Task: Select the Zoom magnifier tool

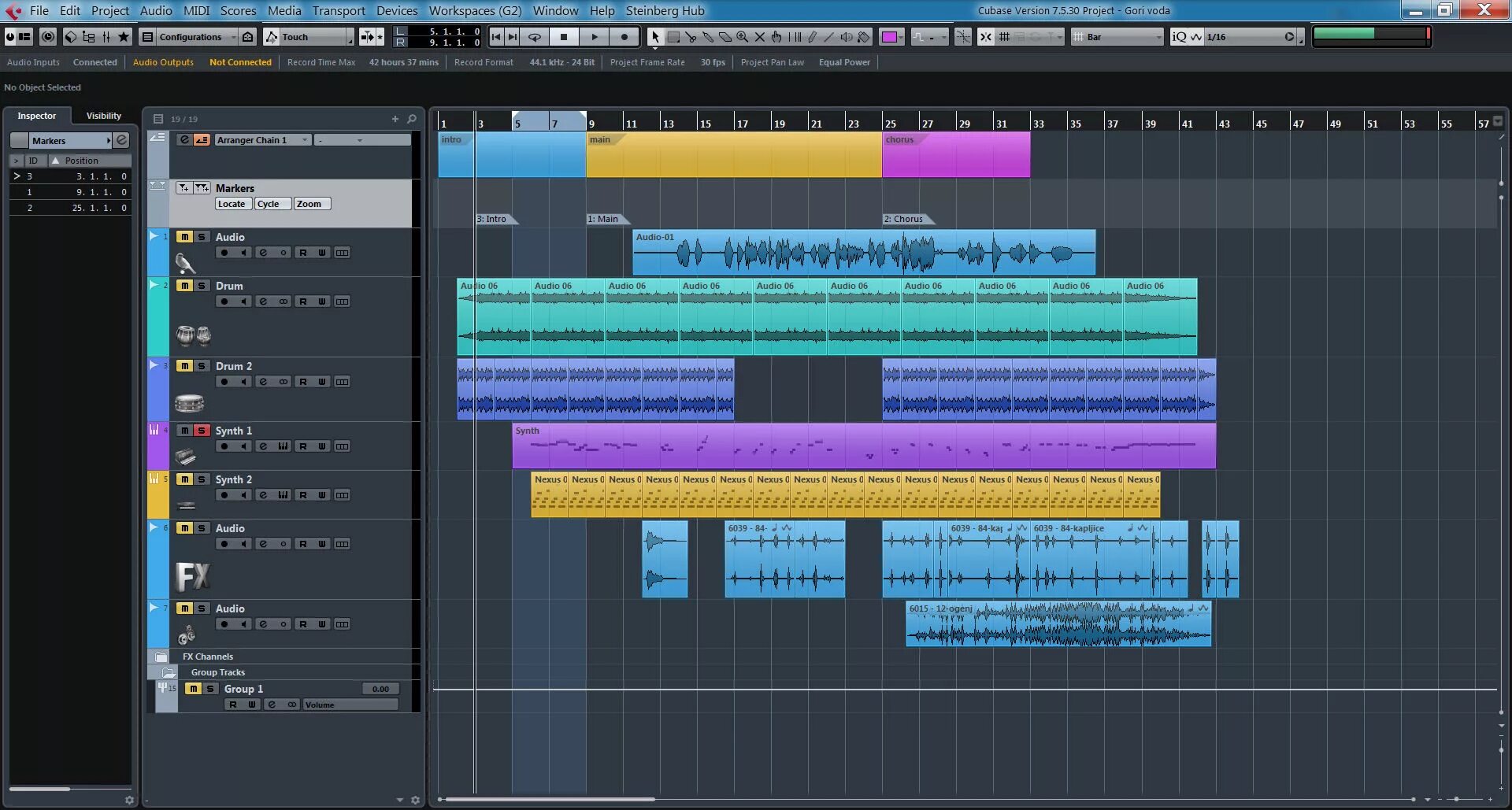Action: pos(742,37)
